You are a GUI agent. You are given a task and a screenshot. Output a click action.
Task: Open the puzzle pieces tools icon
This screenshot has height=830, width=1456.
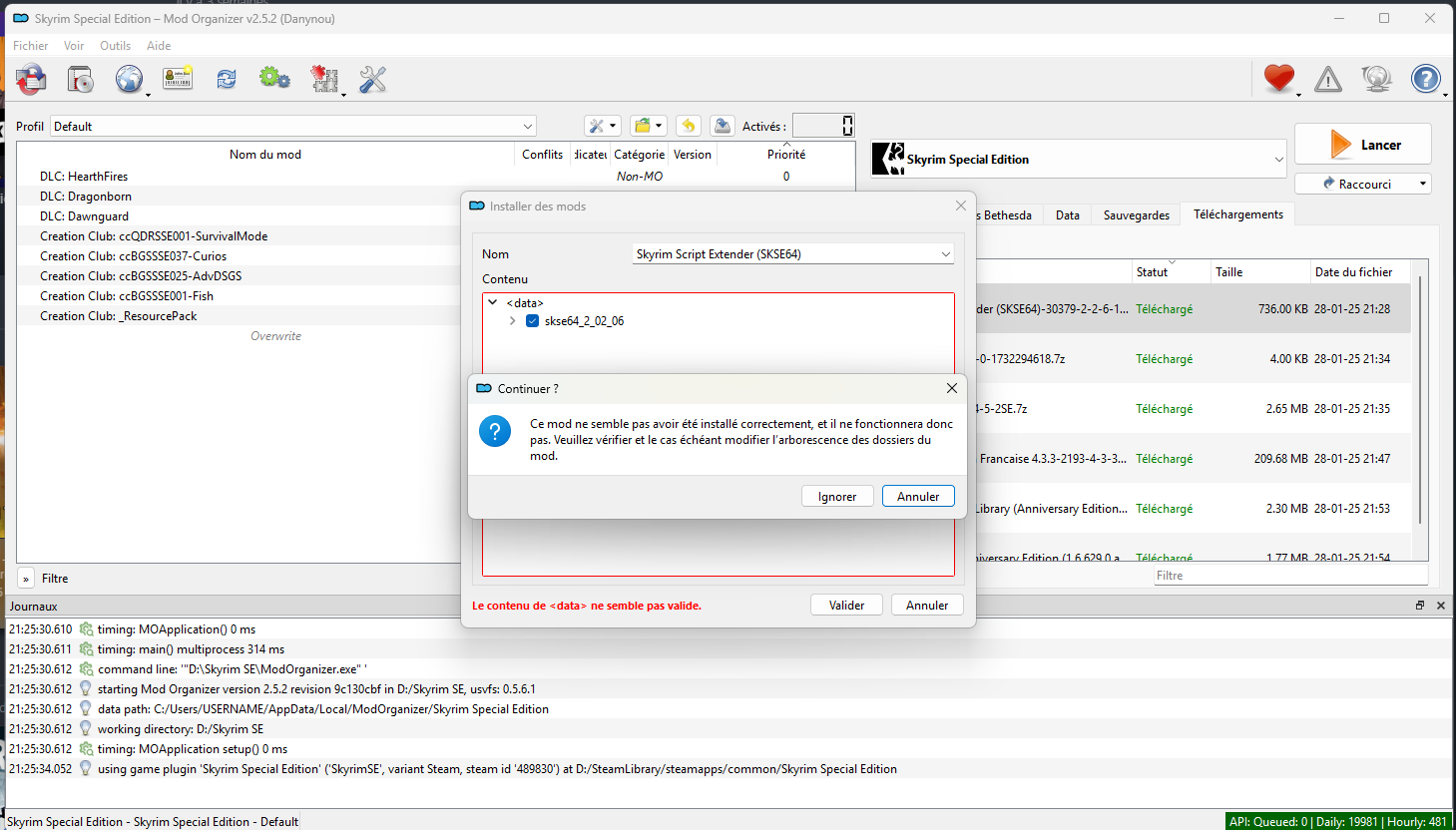(324, 79)
